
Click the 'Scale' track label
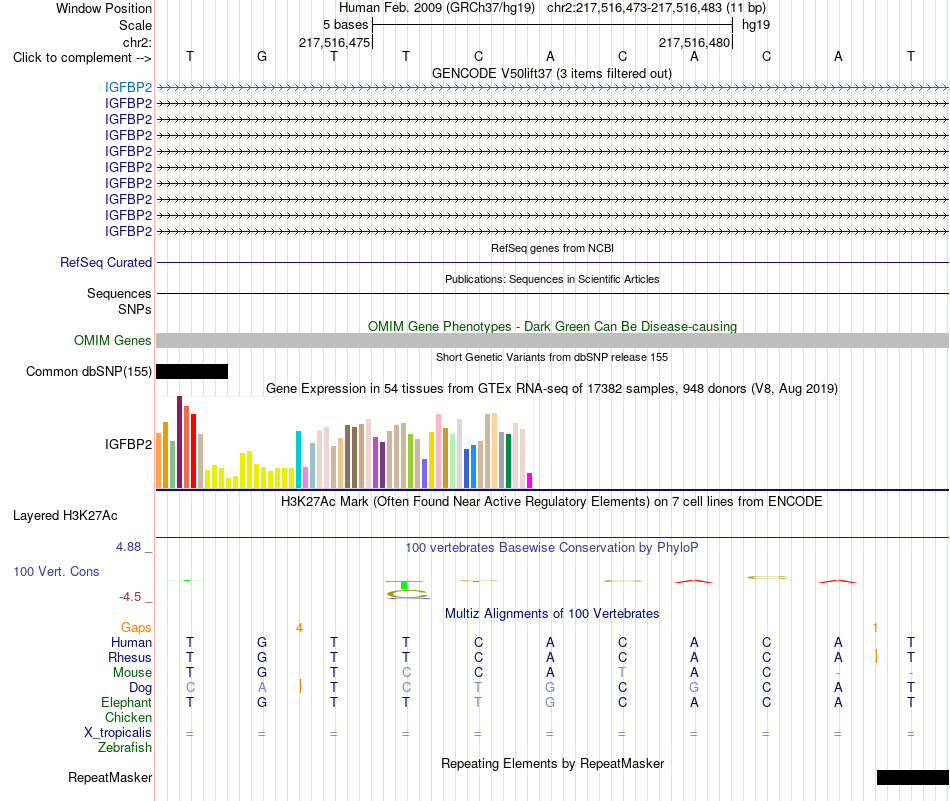135,25
